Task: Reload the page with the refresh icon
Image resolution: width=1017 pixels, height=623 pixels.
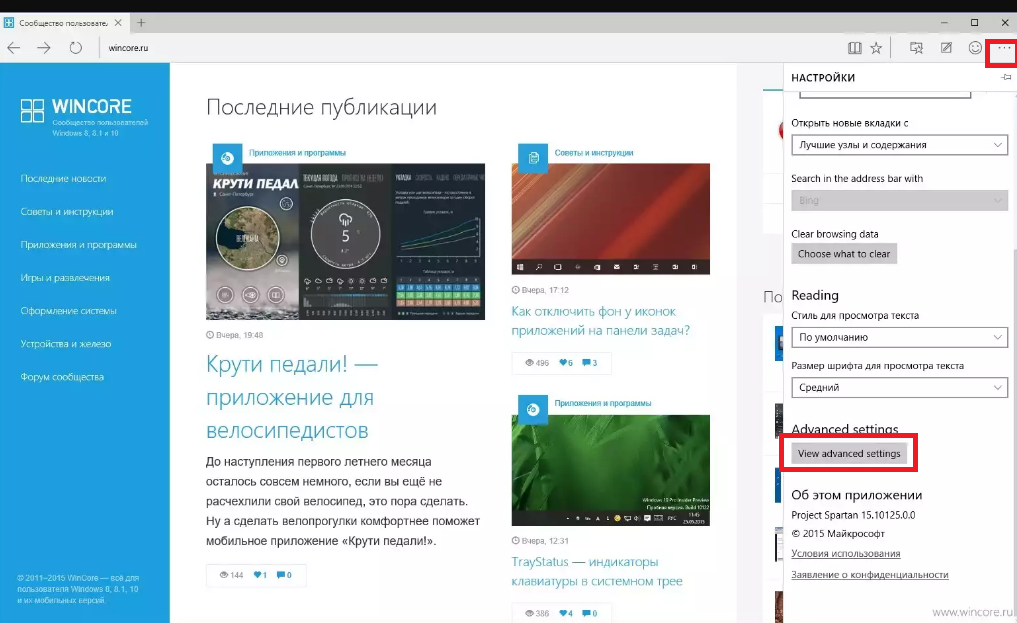Action: click(x=75, y=48)
